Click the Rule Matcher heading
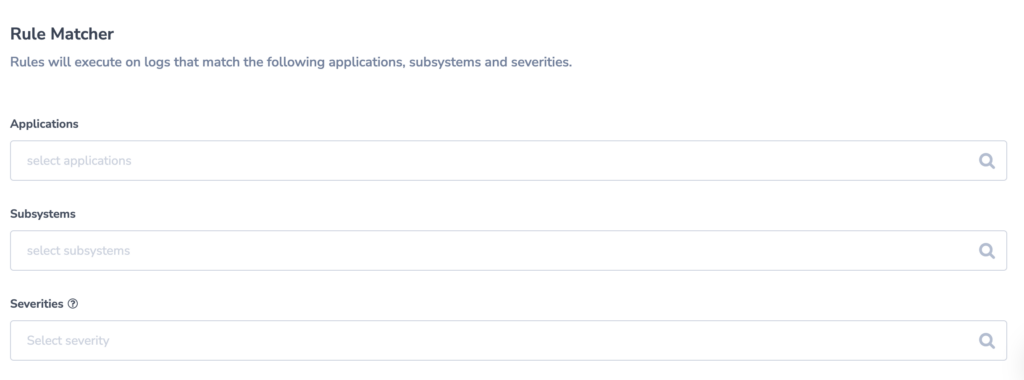 tap(62, 34)
